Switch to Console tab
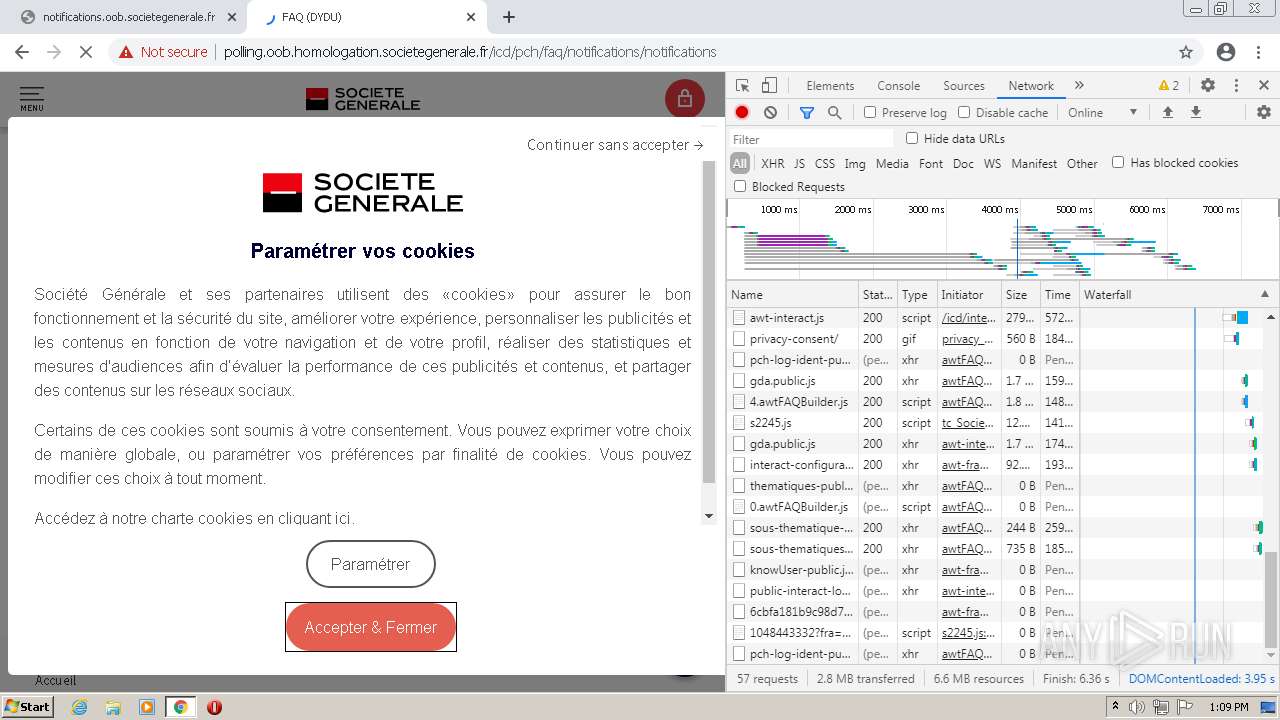1280x720 pixels. (x=898, y=86)
